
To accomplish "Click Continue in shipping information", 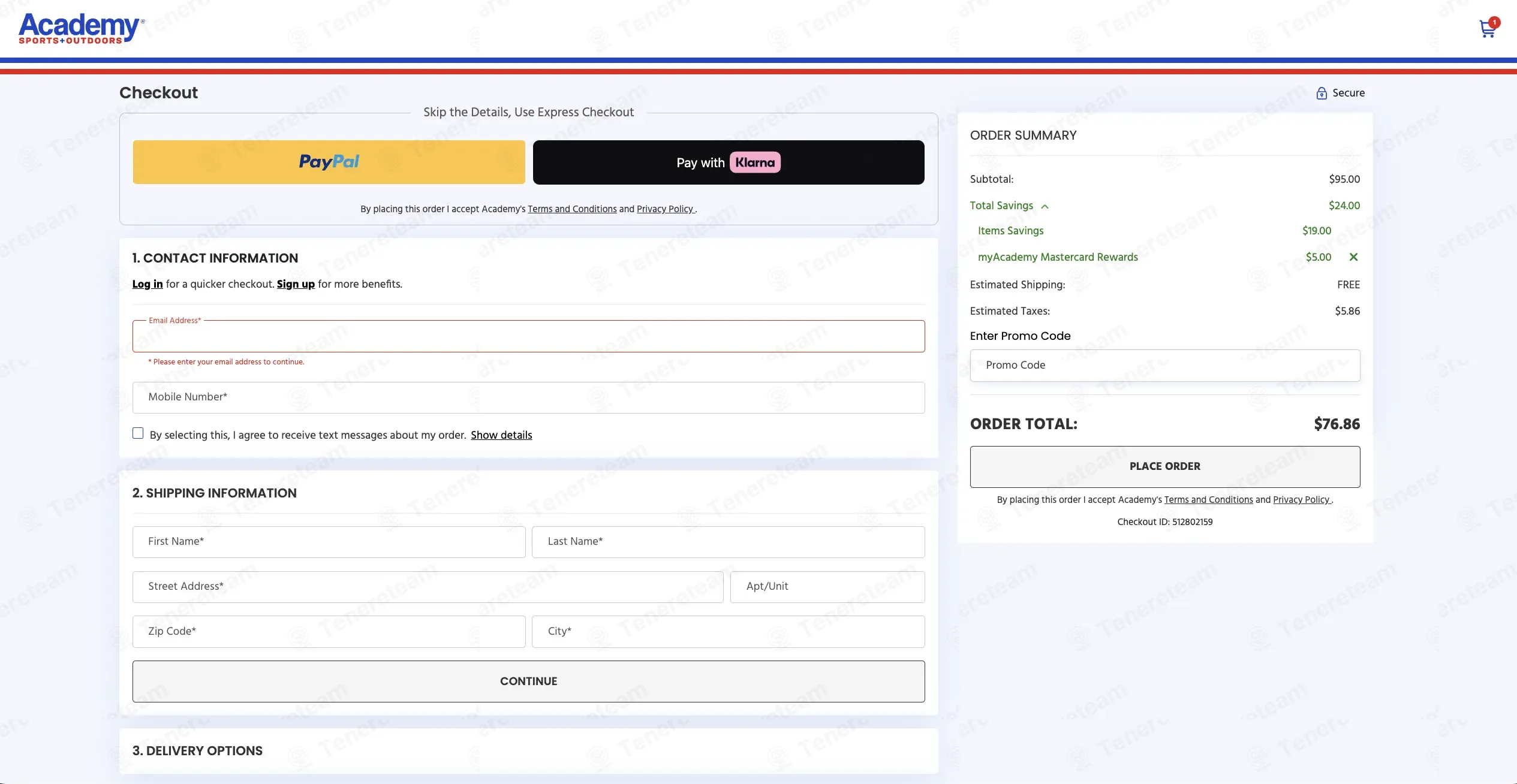I will click(x=529, y=682).
